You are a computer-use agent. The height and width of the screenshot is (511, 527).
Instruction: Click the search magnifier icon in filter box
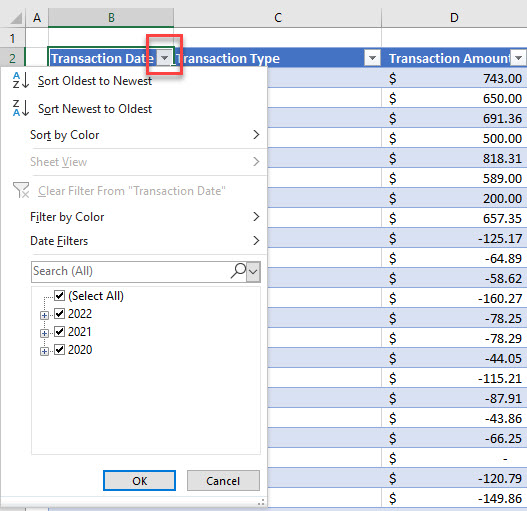(x=238, y=271)
